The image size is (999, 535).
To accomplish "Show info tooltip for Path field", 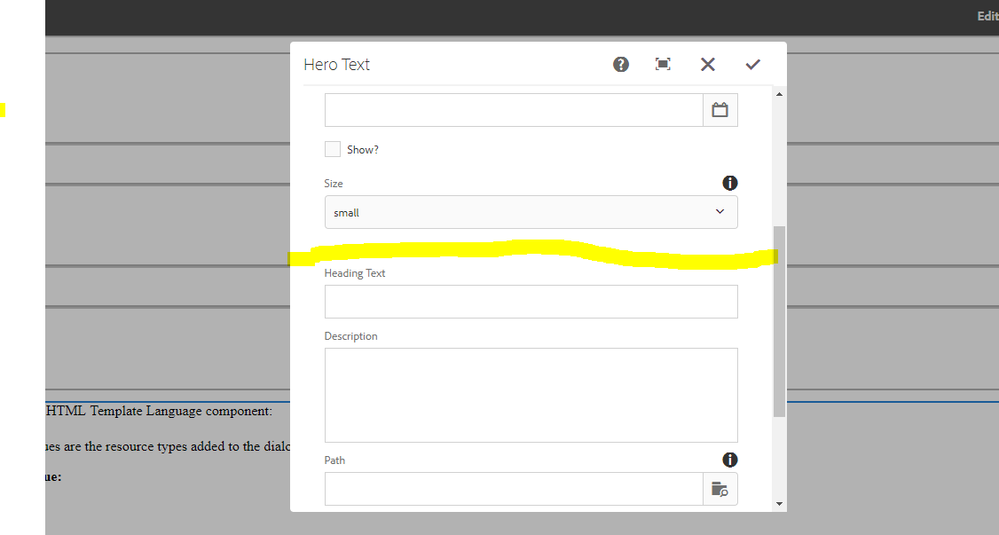I will [x=729, y=460].
